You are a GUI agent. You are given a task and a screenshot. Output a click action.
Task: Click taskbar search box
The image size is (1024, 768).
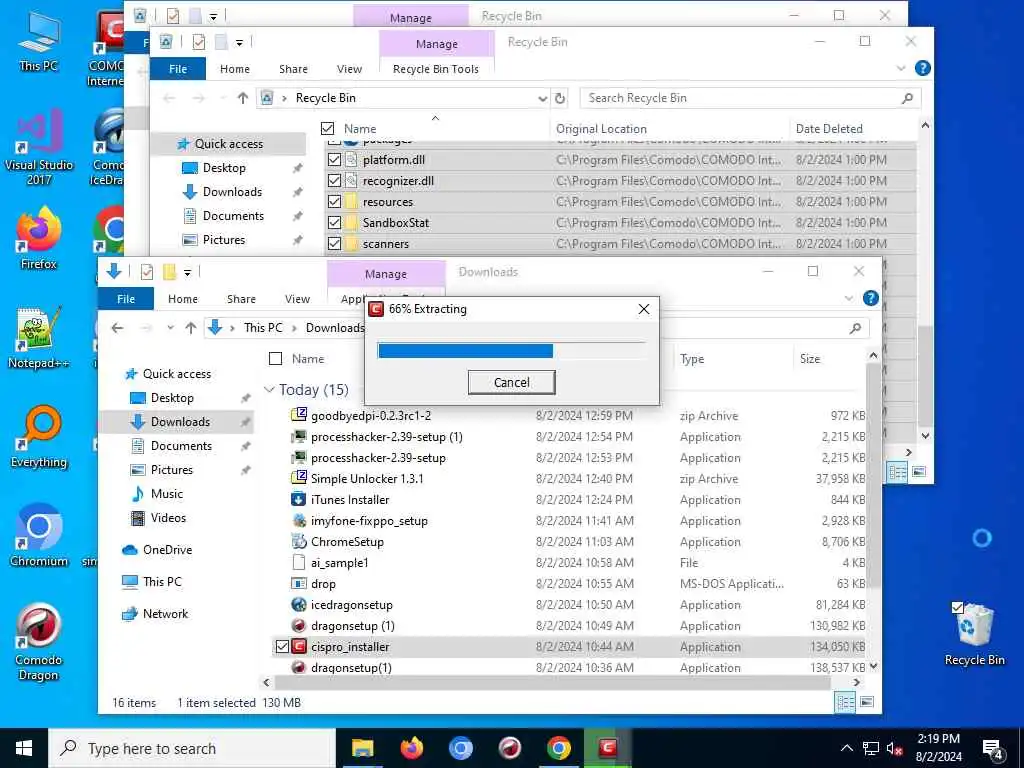192,748
